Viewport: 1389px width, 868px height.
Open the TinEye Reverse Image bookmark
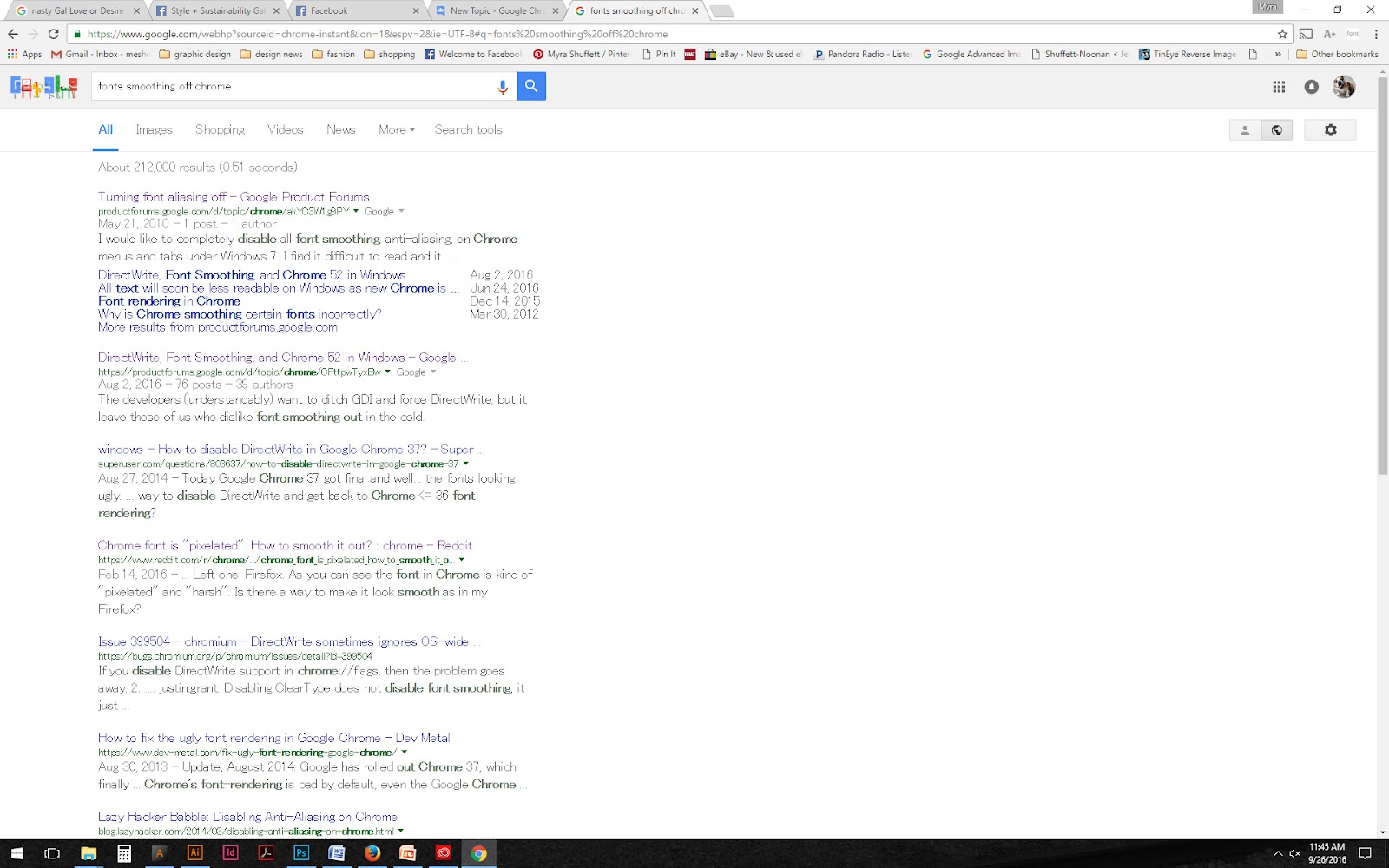tap(1188, 54)
